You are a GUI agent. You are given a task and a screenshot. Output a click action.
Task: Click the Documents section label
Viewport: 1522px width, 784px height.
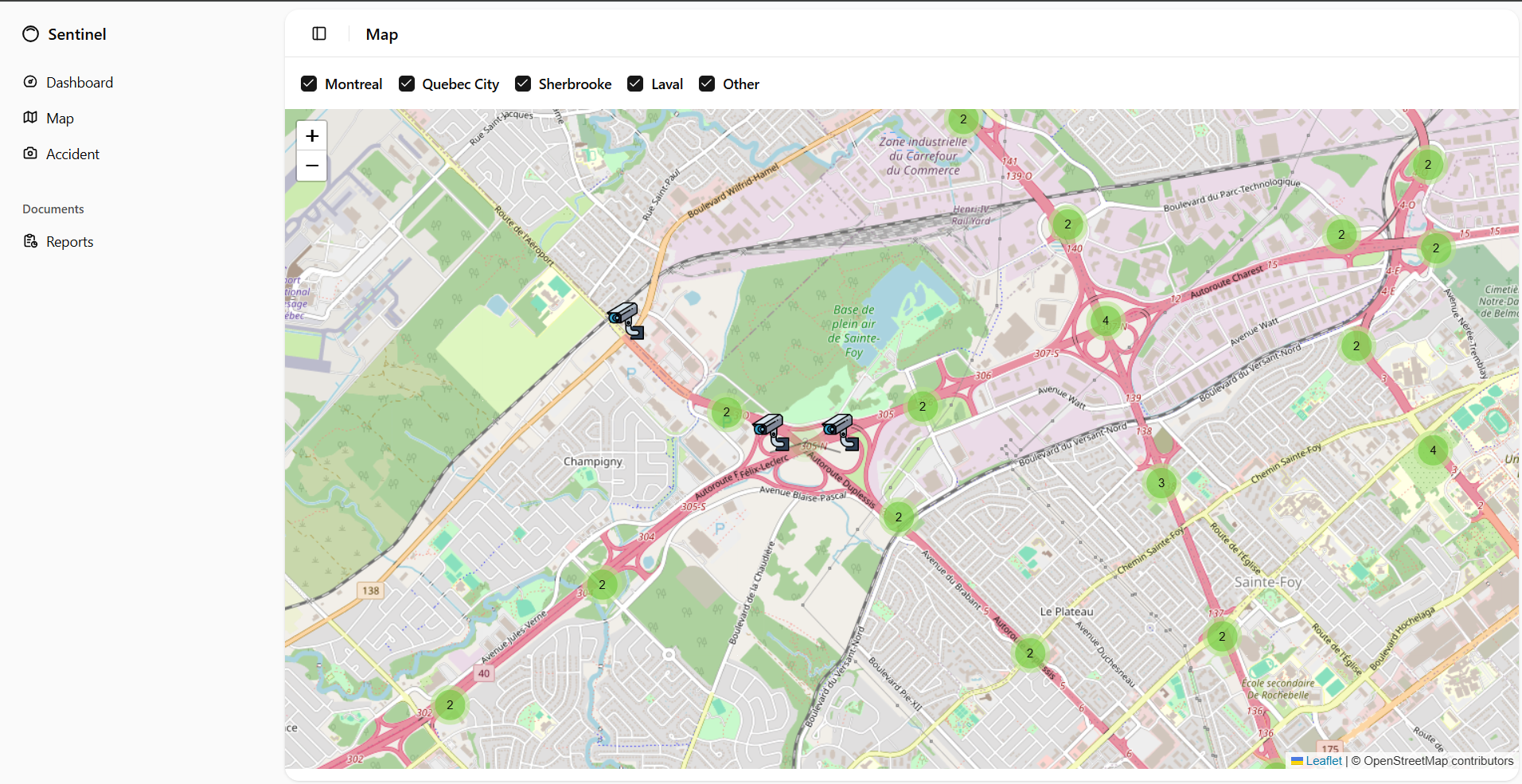(53, 209)
